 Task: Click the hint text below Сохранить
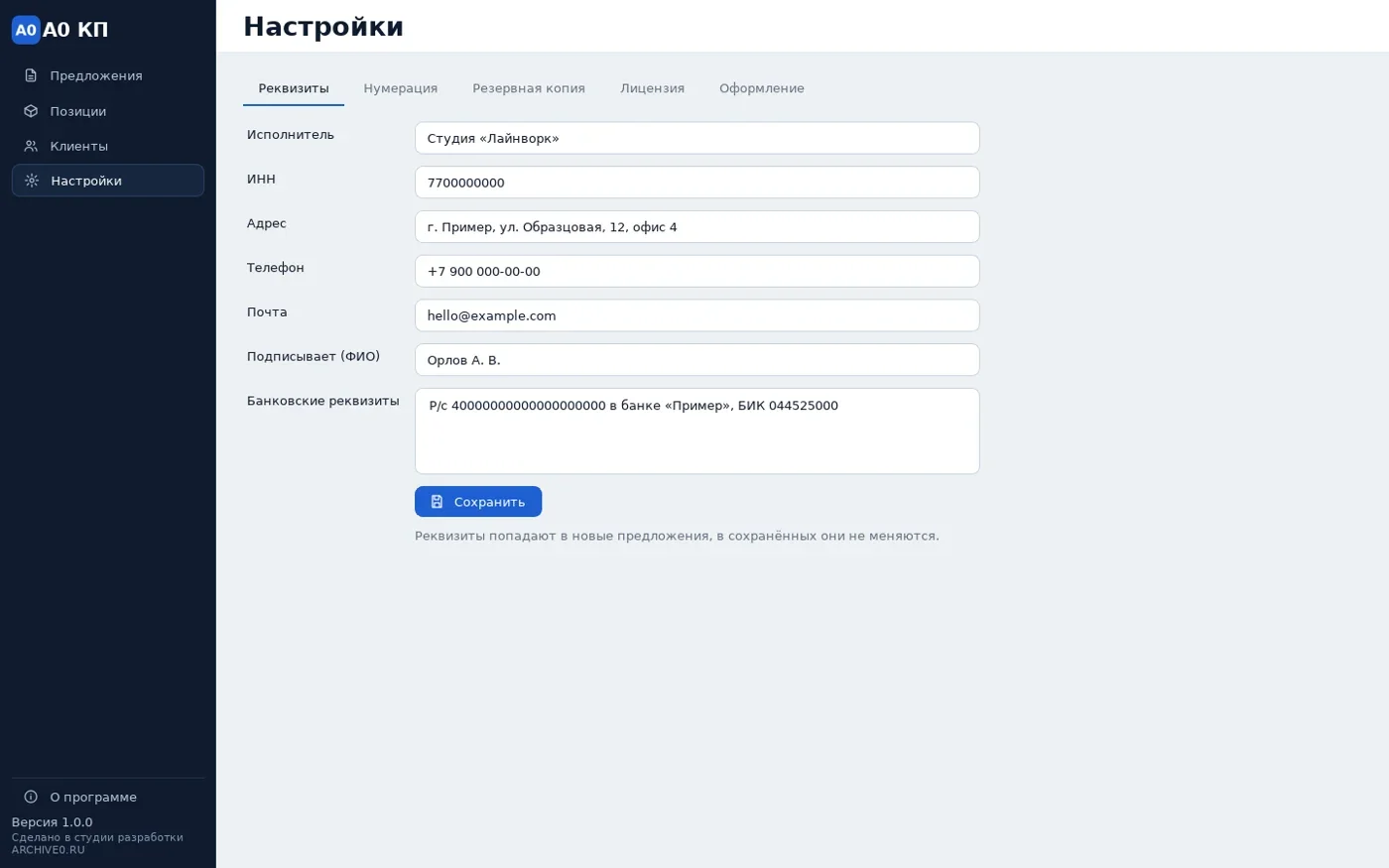tap(677, 536)
